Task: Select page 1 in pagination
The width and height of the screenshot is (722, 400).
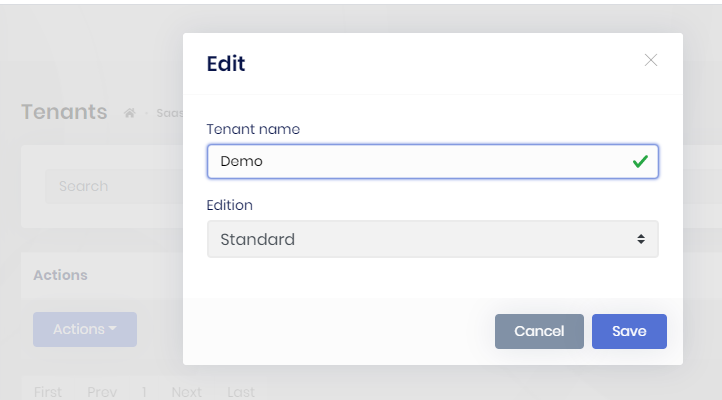Action: click(144, 392)
